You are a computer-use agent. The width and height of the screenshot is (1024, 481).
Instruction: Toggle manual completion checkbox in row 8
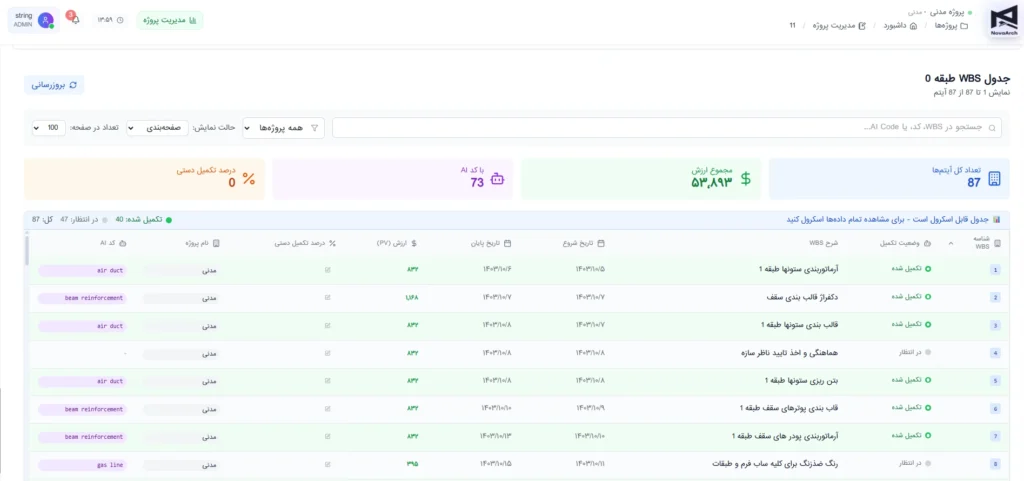(328, 464)
